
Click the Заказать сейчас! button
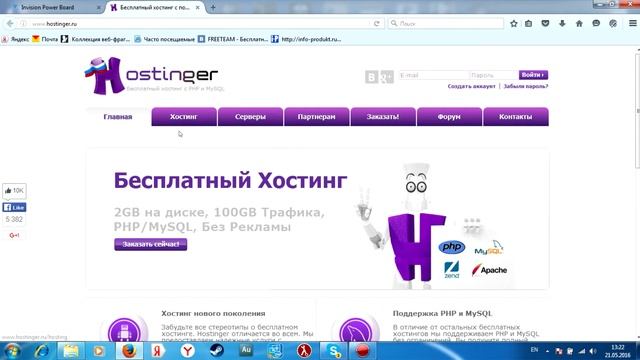pyautogui.click(x=151, y=244)
